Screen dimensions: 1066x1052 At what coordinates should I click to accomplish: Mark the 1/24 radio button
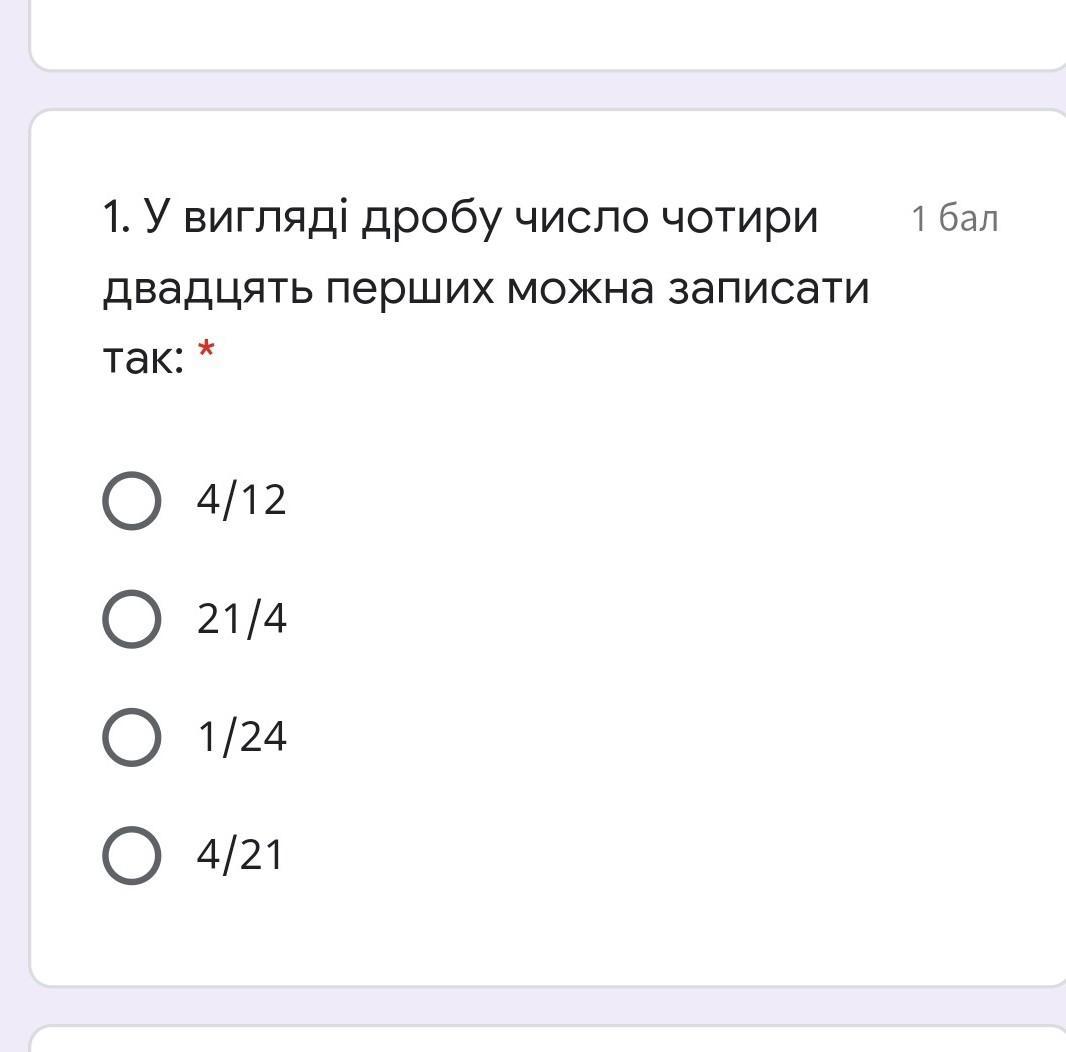[131, 737]
